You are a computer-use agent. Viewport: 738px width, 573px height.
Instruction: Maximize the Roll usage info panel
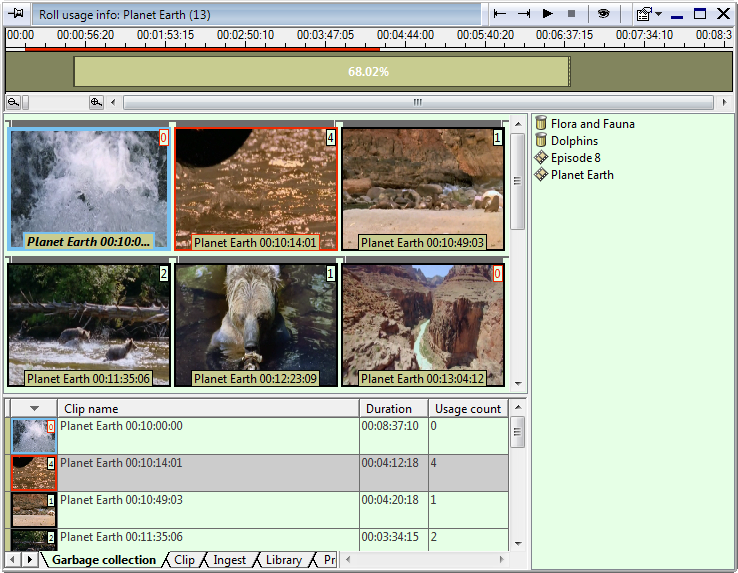700,14
